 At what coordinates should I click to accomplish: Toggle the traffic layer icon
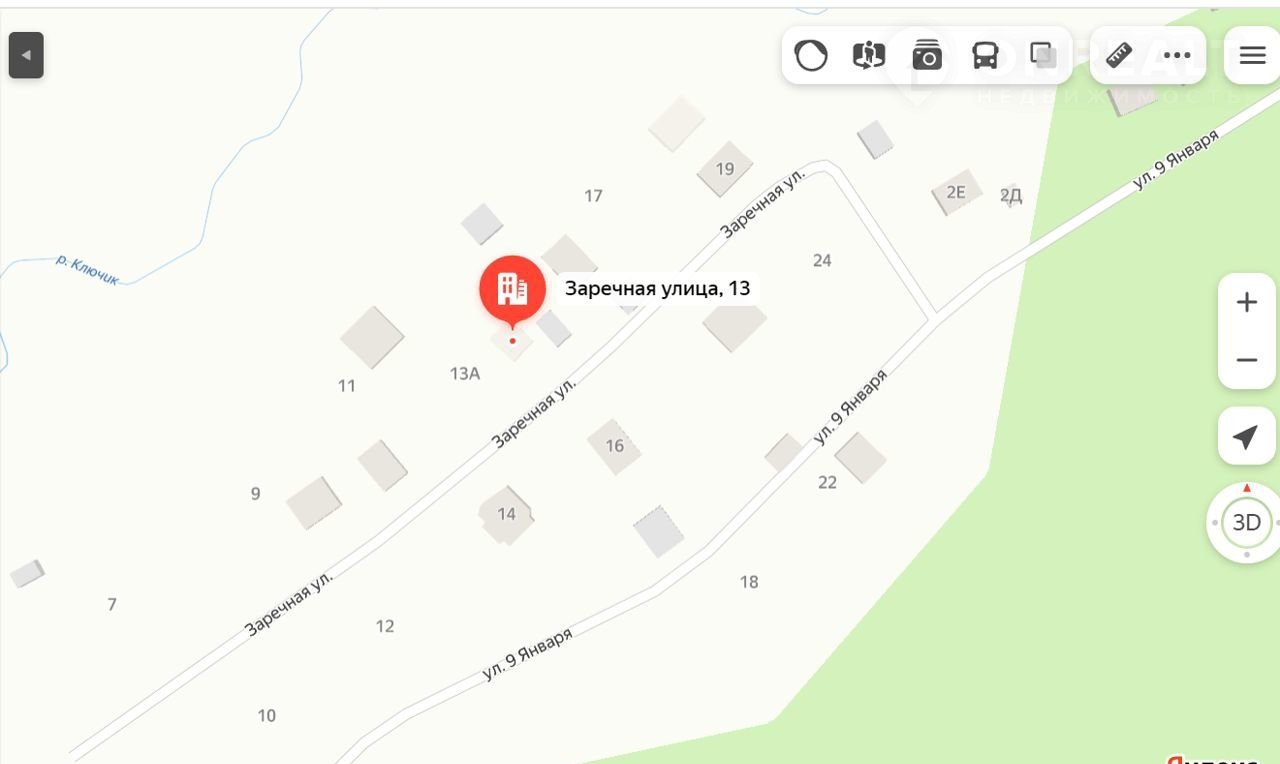[811, 56]
